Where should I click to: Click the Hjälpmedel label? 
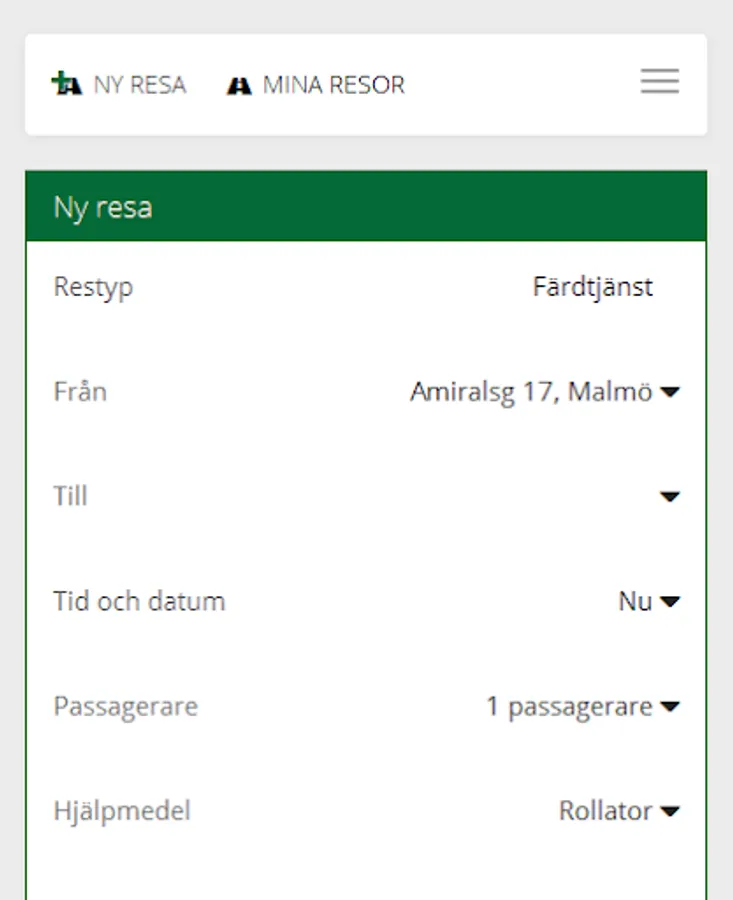(x=121, y=811)
